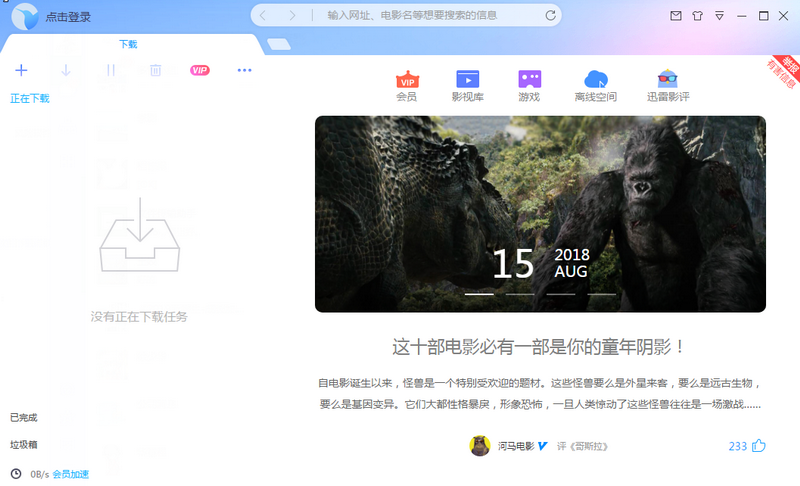
Task: Click the 评《哥斯拉》 label
Action: pos(583,446)
